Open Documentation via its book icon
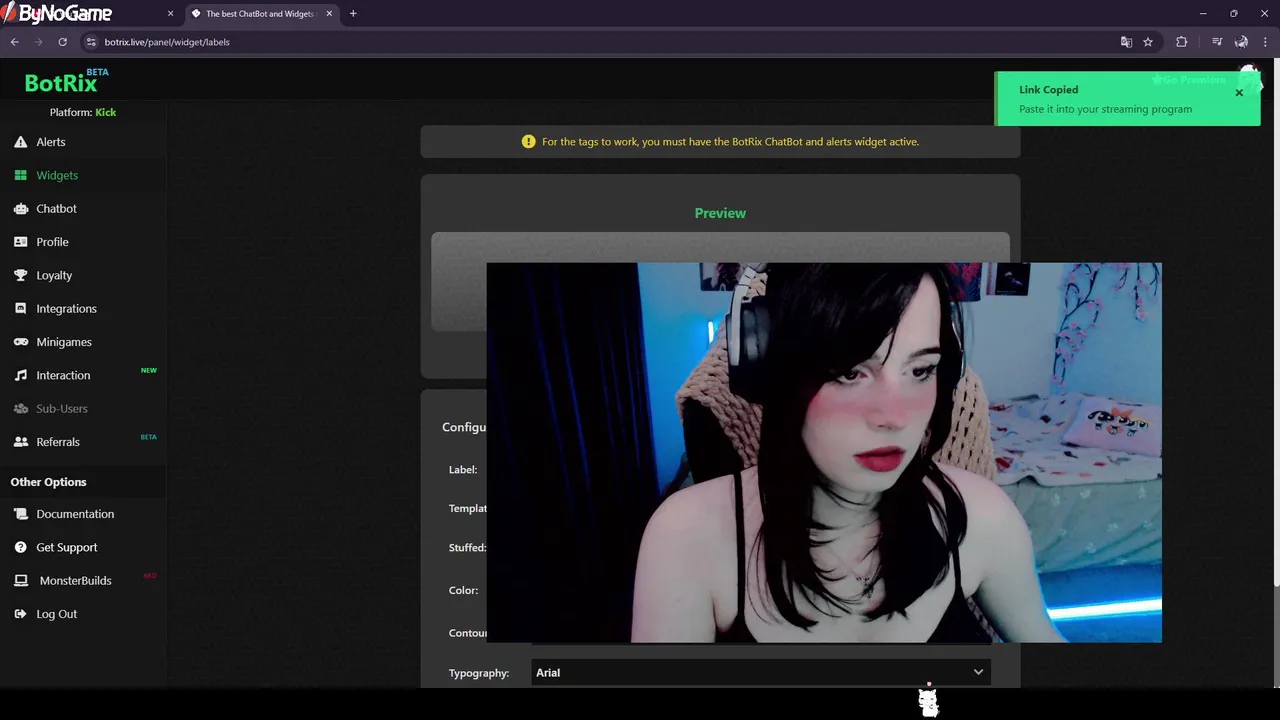 coord(20,514)
